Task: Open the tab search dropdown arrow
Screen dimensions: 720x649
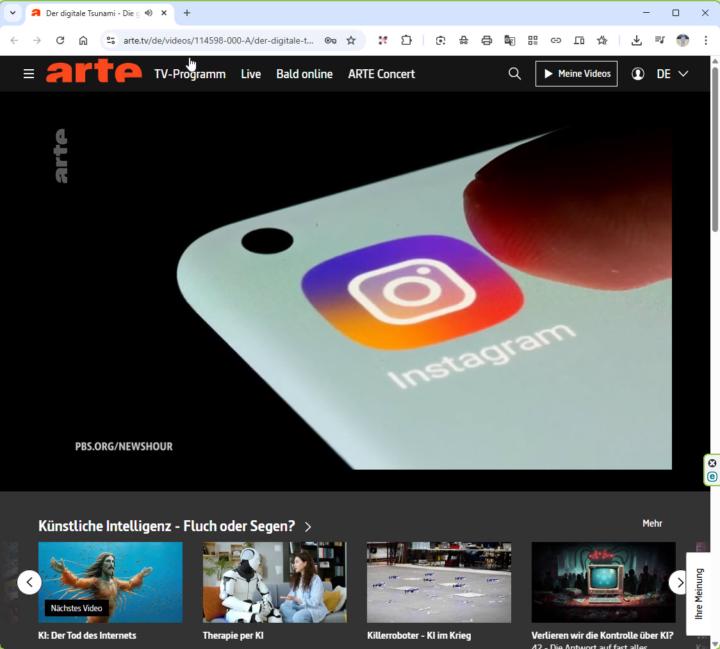Action: tap(13, 13)
